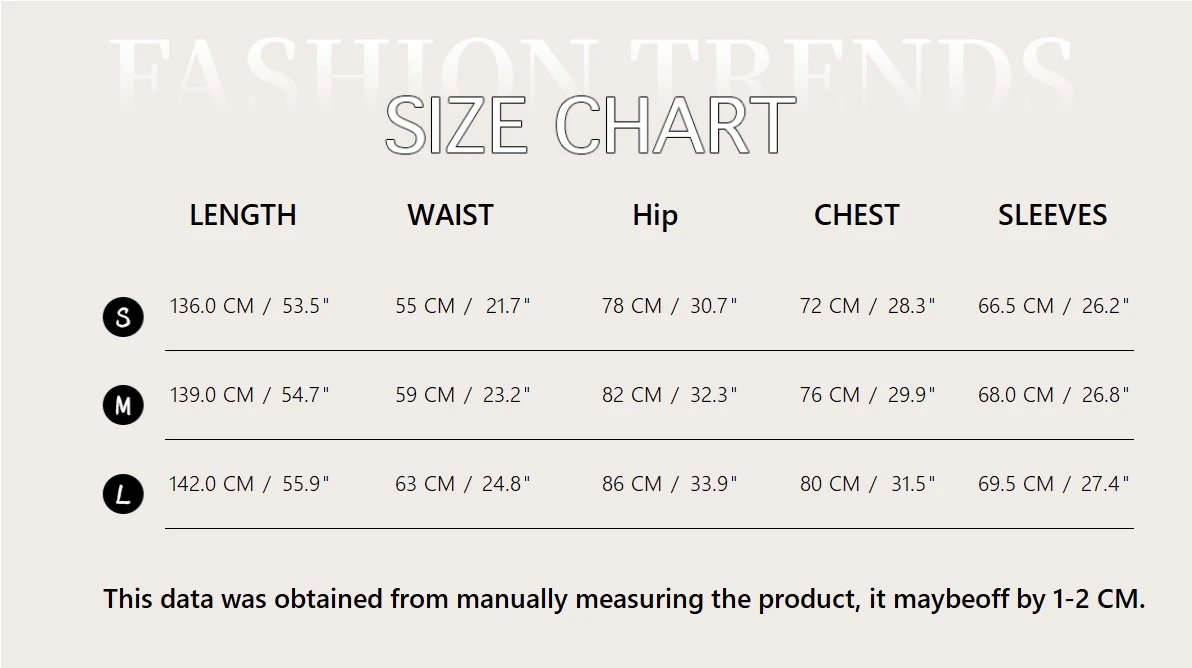The image size is (1192, 668).
Task: Click the 59 CM / 23.2" waist value
Action: tap(463, 395)
